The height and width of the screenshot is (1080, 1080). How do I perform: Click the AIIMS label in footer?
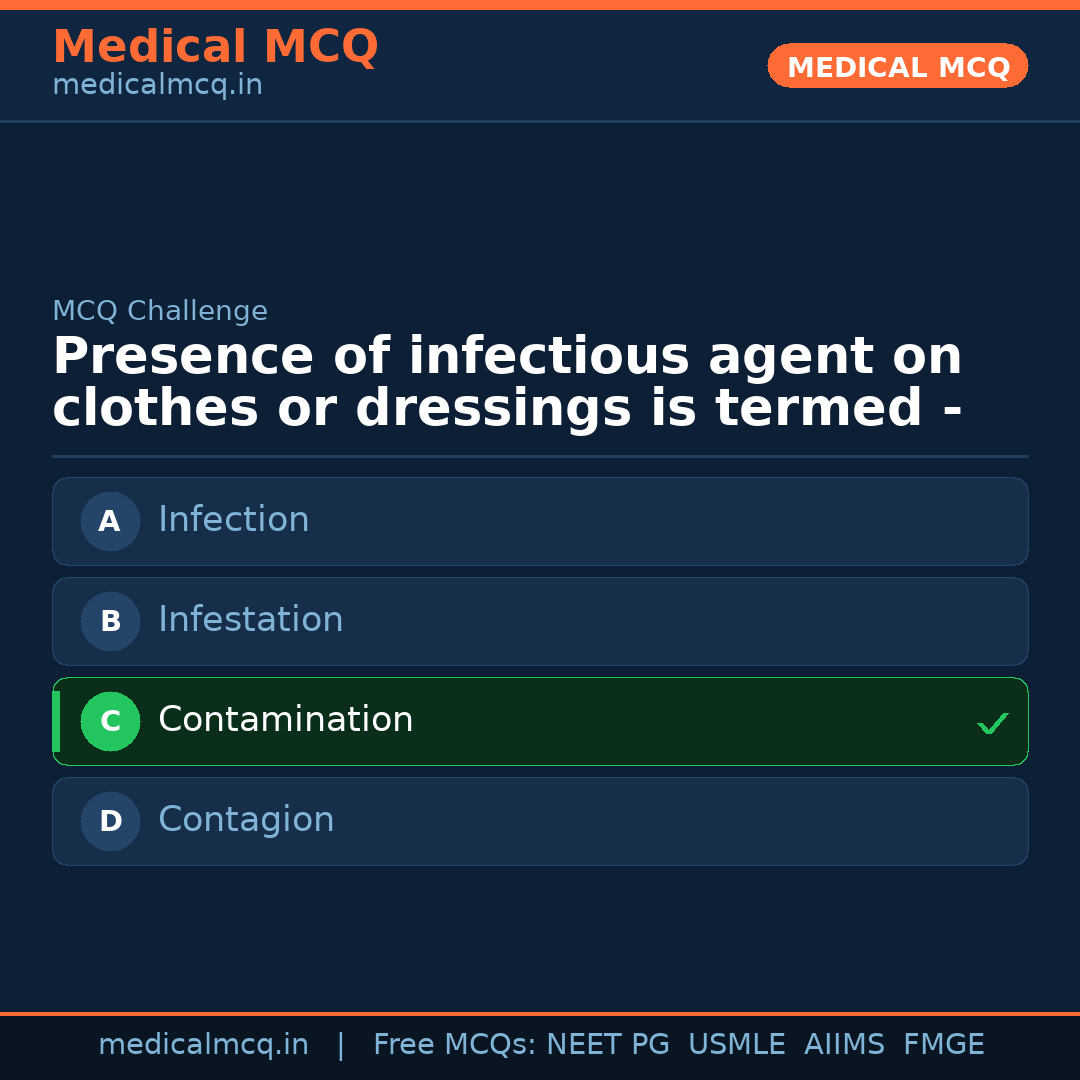(x=844, y=1045)
